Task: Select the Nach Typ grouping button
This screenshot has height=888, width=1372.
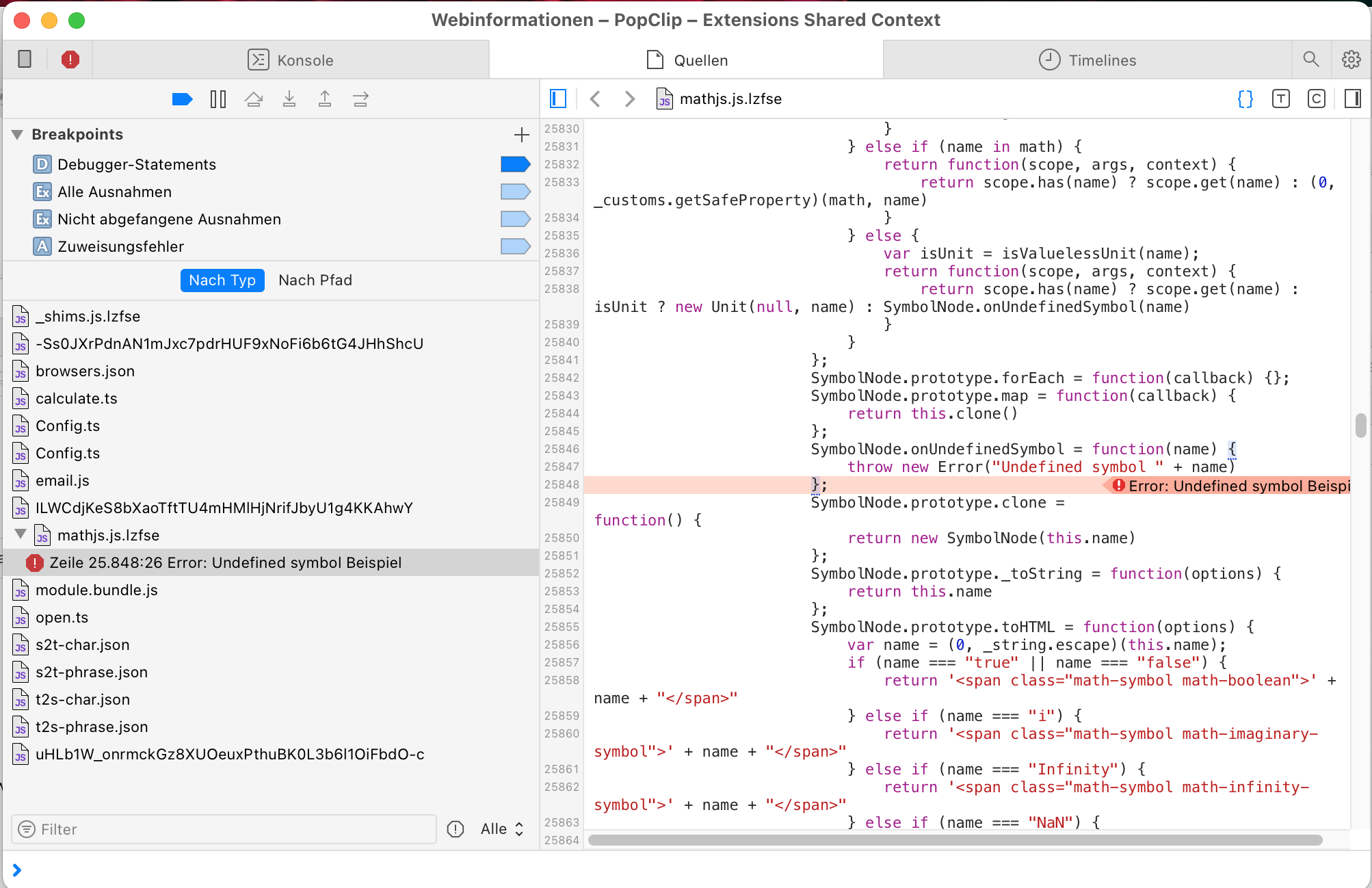Action: [222, 280]
